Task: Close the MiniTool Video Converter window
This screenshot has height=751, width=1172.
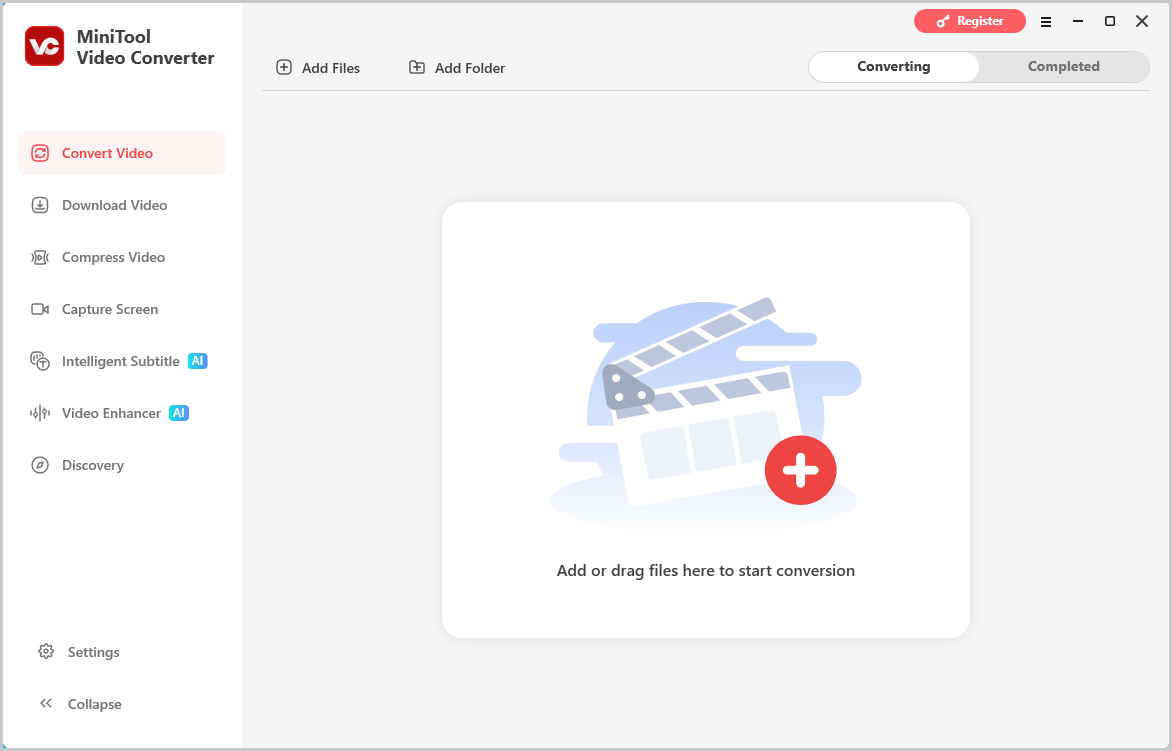Action: coord(1142,21)
